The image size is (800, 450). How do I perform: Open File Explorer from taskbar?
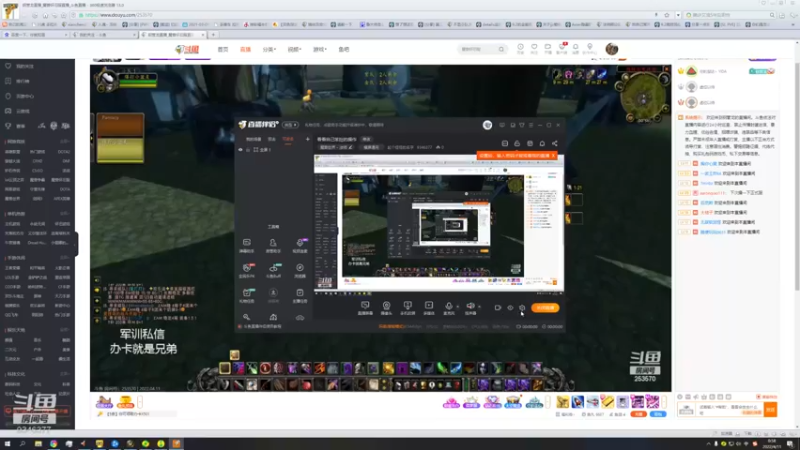[38, 444]
